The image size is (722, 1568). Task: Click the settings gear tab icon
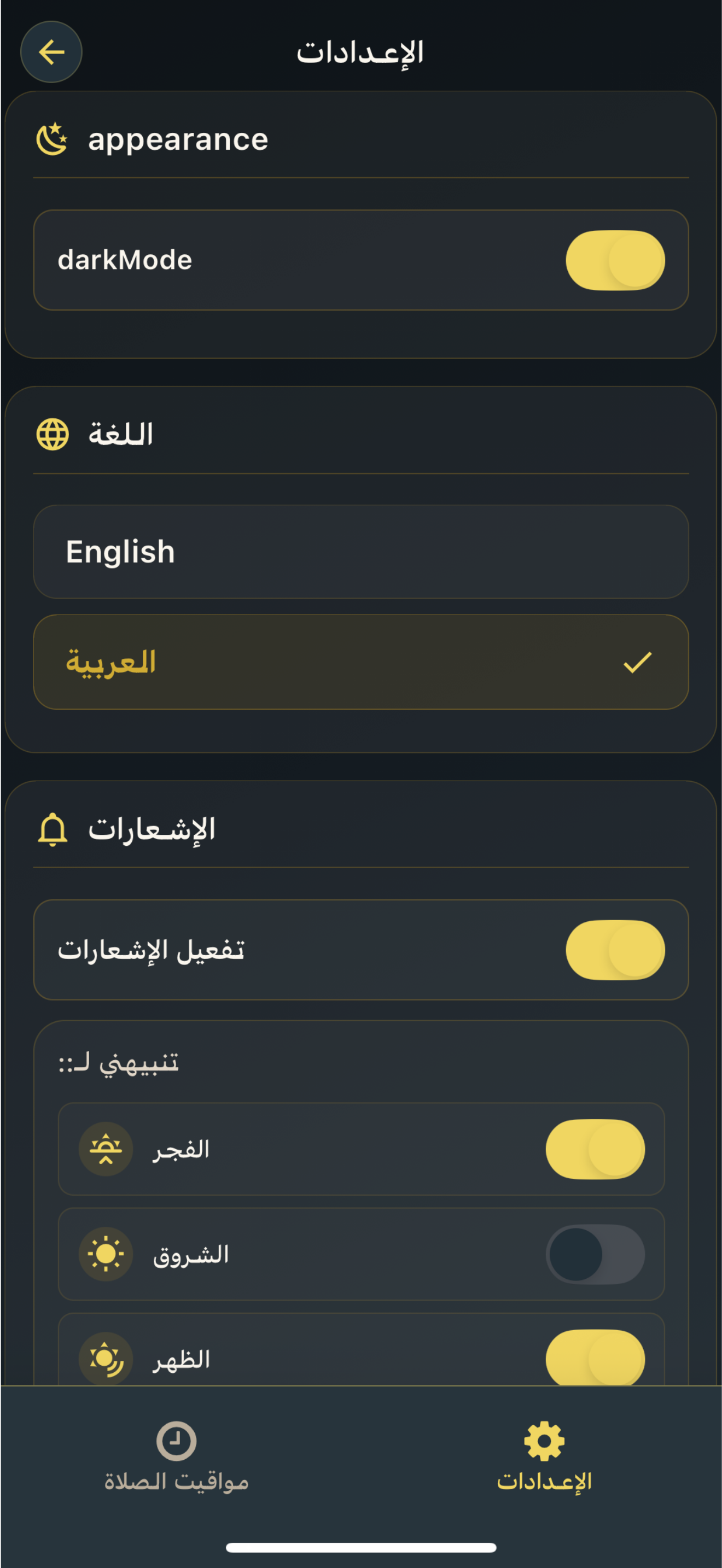544,1441
